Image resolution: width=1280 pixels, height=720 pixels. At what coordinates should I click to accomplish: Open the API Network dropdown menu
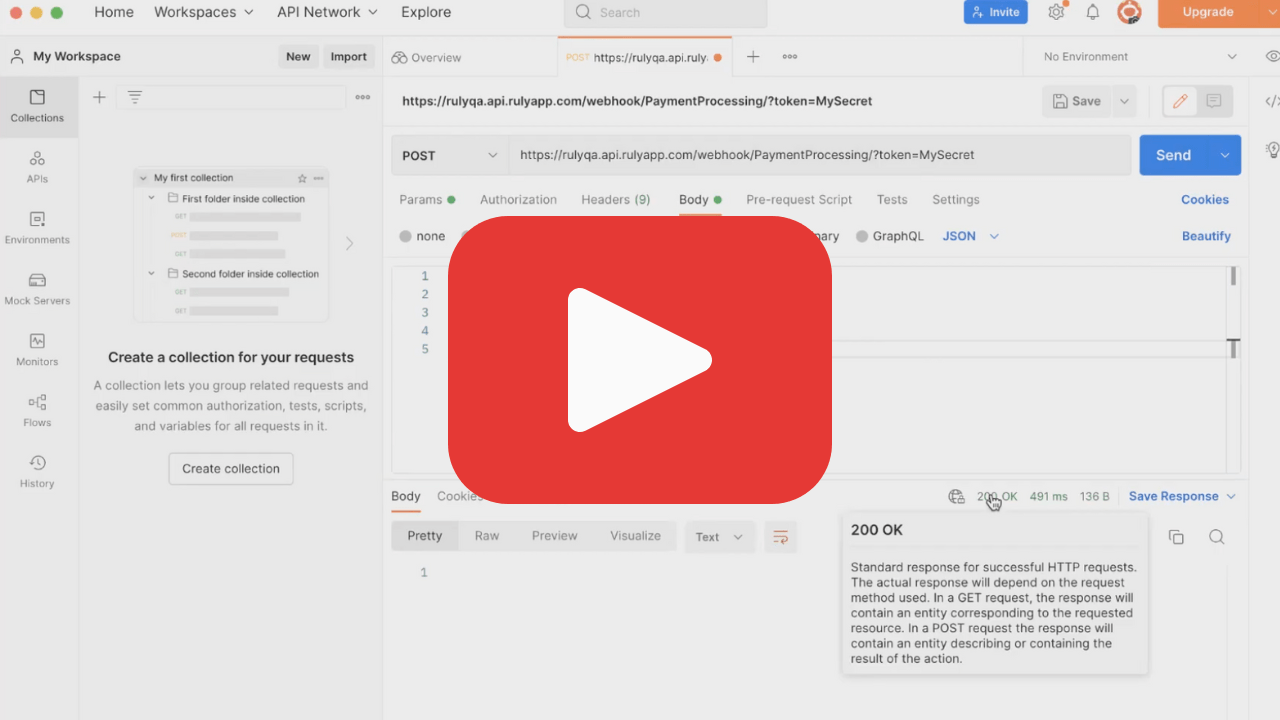327,12
